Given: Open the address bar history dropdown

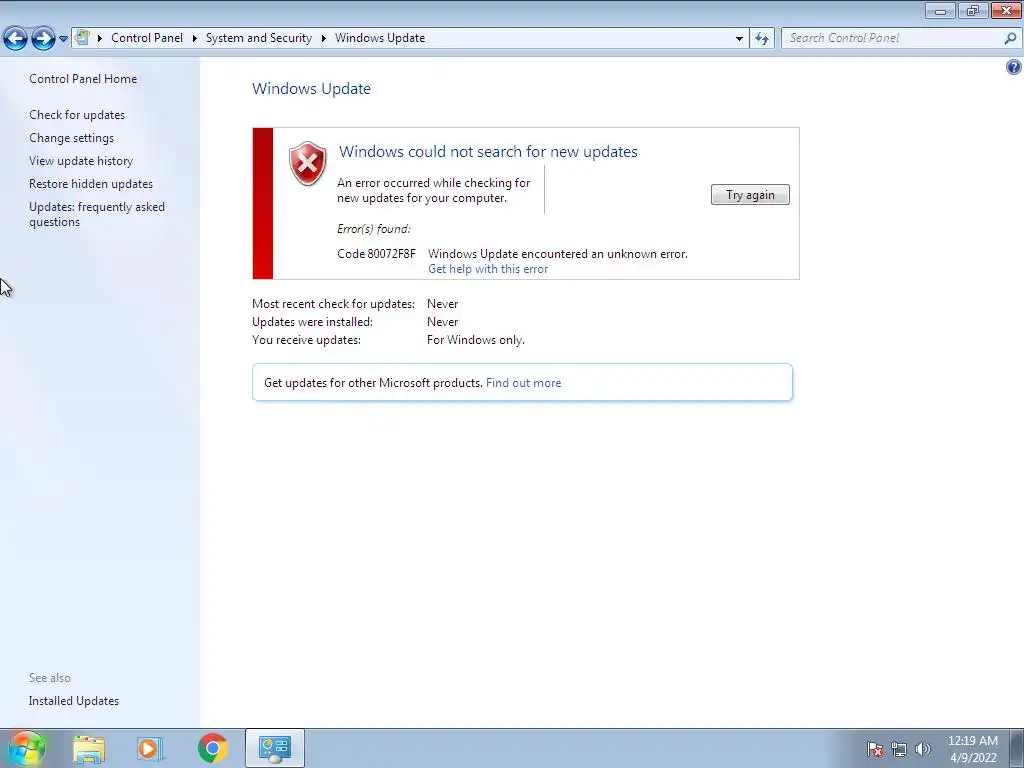Looking at the screenshot, I should (x=739, y=39).
